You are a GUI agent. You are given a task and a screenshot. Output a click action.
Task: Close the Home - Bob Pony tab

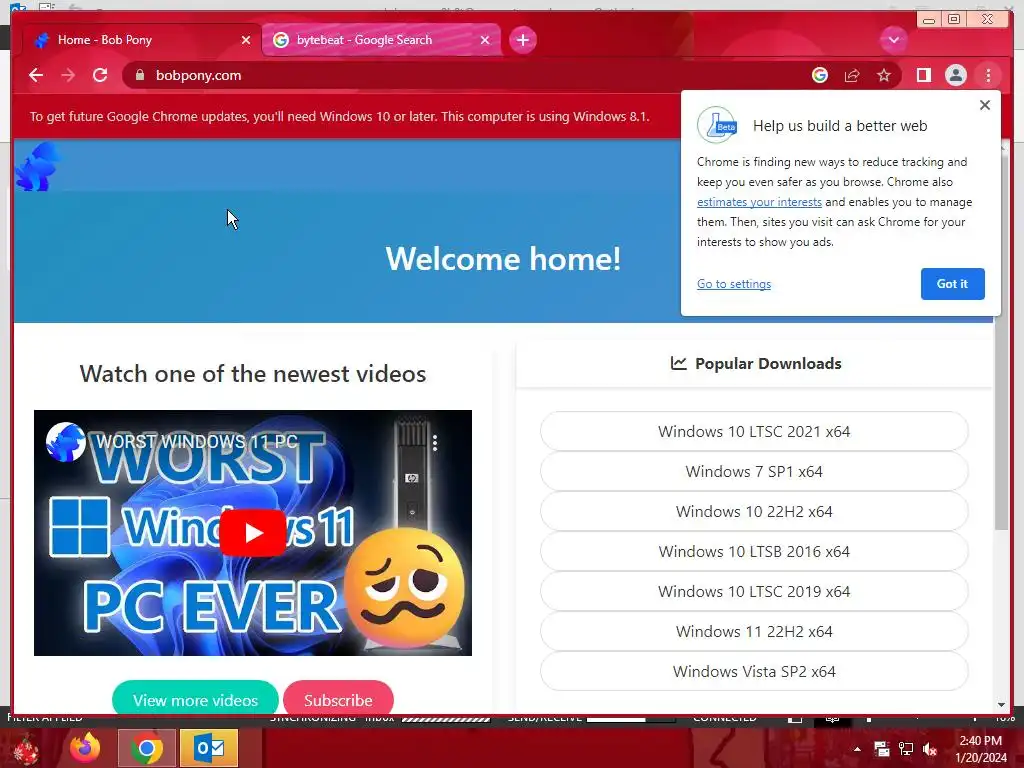coord(246,40)
